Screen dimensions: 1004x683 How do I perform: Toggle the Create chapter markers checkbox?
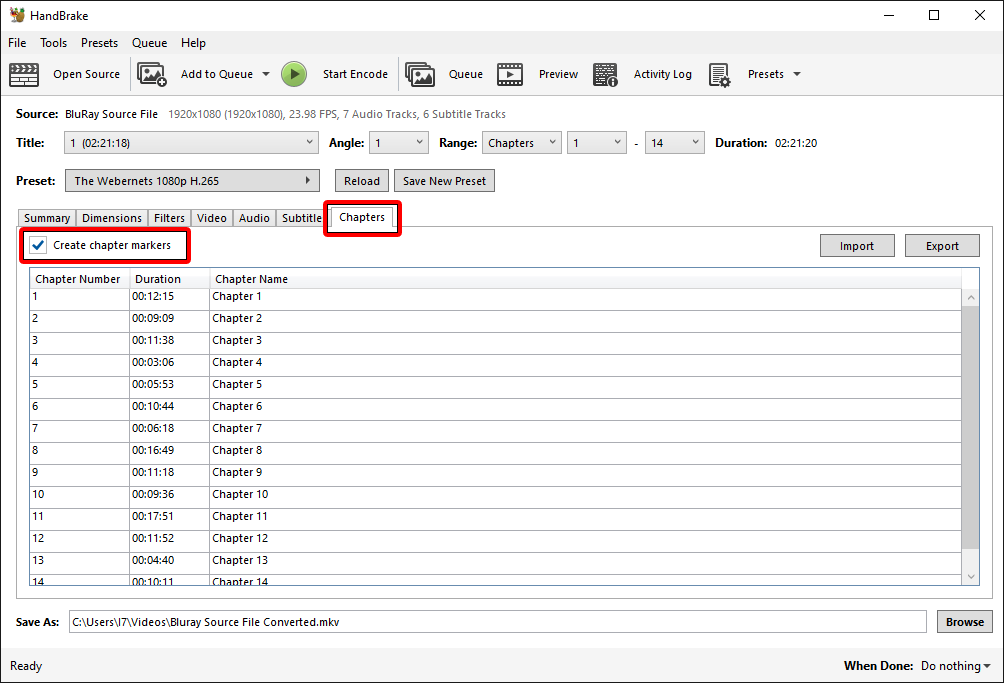(x=38, y=245)
